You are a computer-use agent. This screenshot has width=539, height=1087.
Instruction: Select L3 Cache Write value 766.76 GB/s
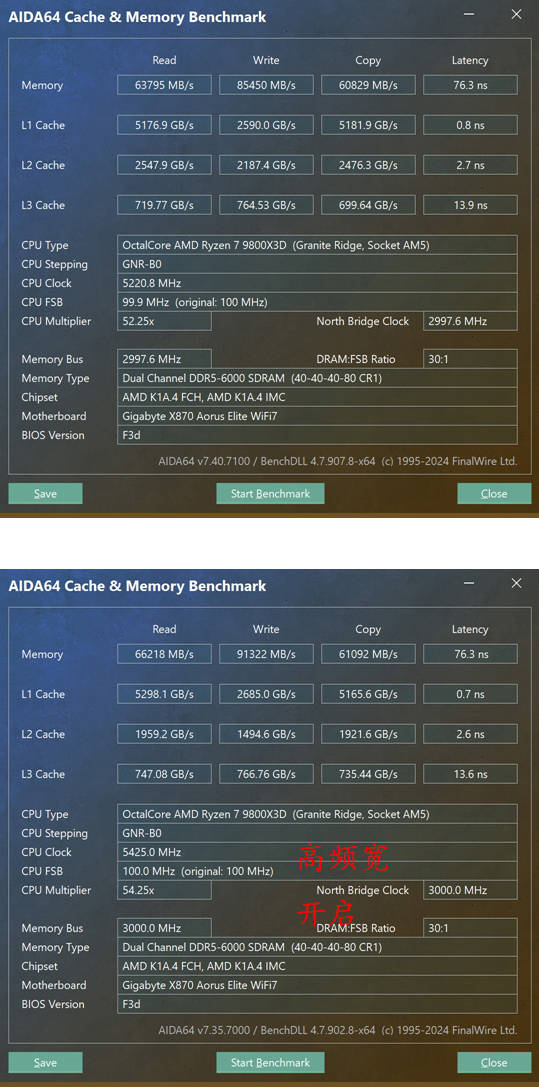pyautogui.click(x=266, y=774)
